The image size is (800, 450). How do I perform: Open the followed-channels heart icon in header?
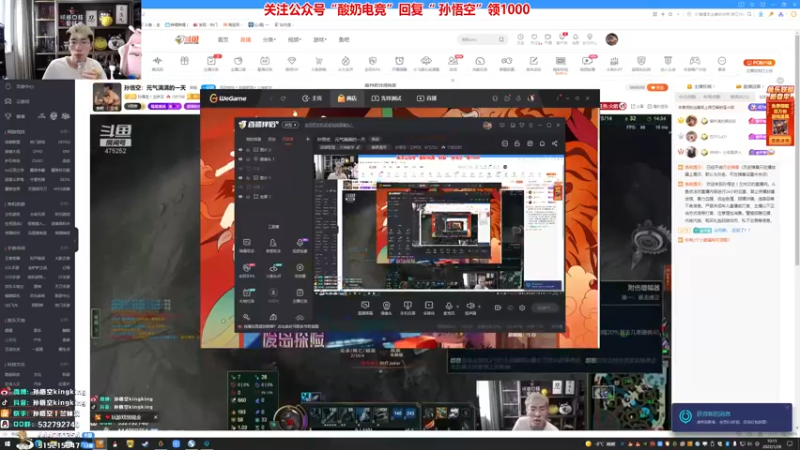coord(534,37)
